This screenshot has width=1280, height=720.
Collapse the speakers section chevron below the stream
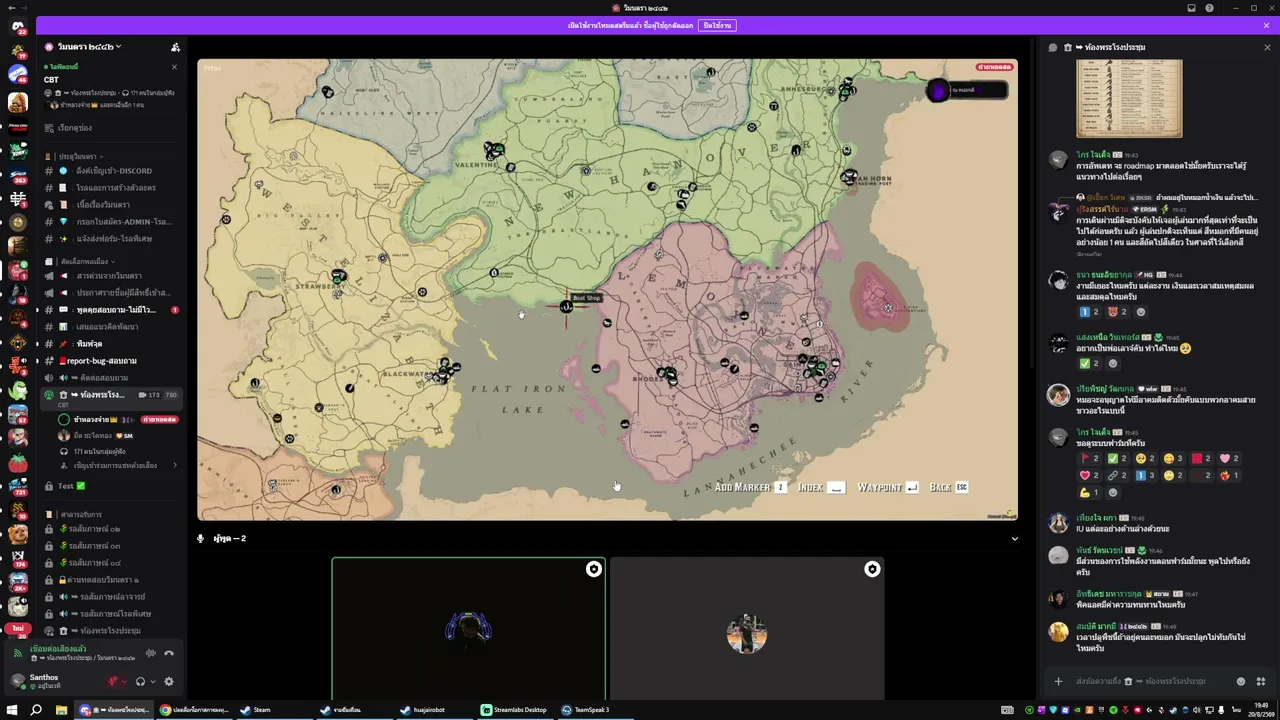click(x=1014, y=539)
